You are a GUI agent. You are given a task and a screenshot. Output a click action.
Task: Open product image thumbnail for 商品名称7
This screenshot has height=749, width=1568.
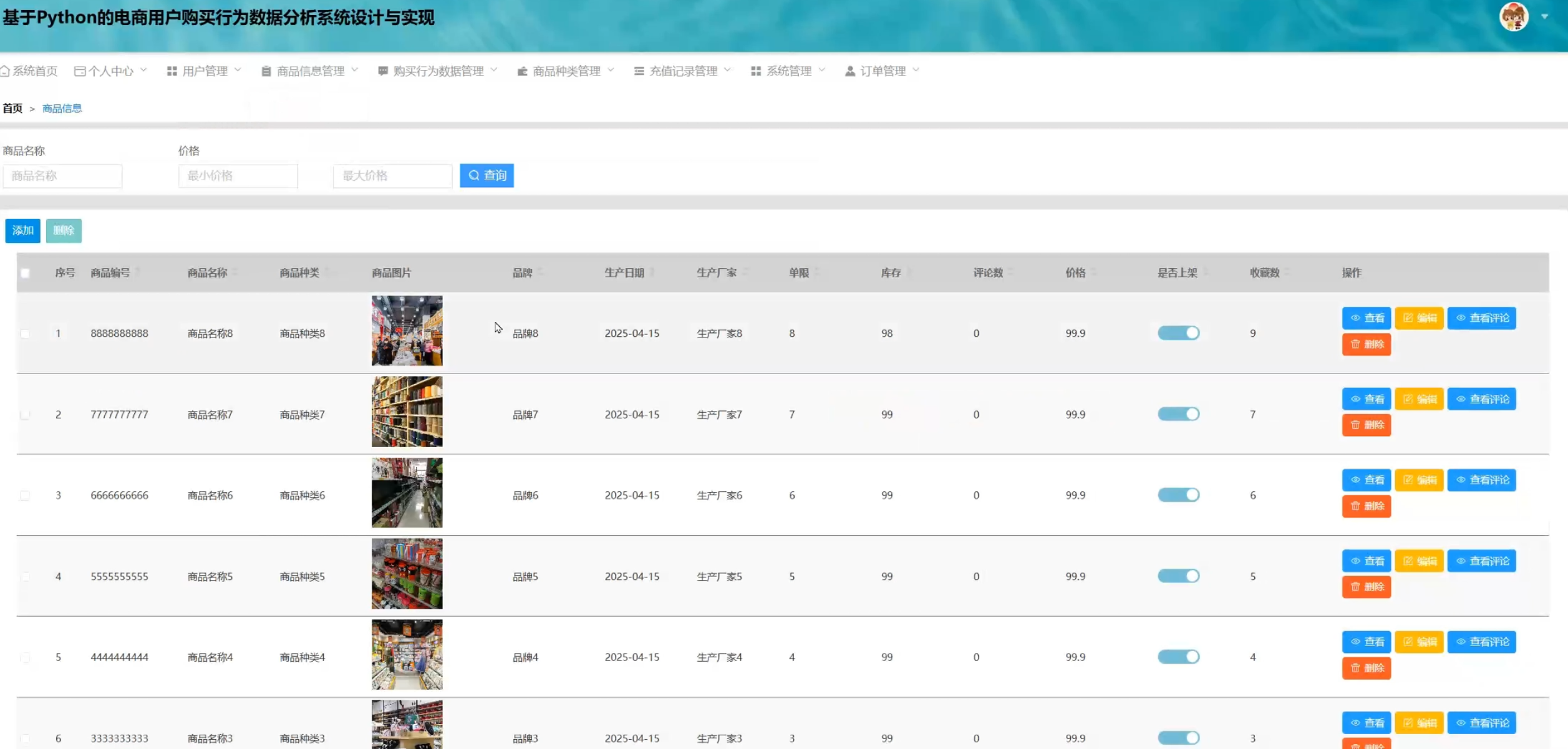[x=407, y=412]
